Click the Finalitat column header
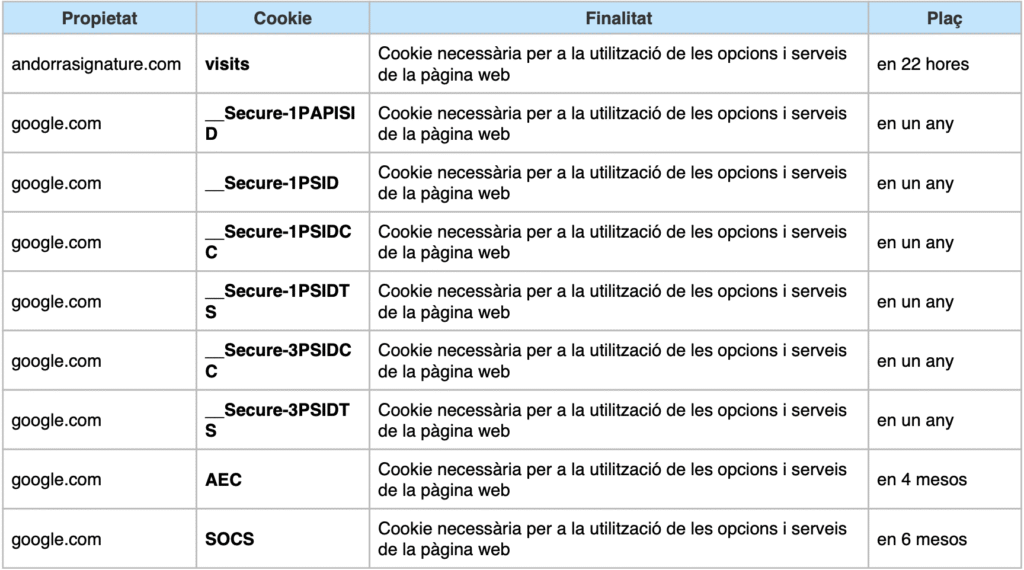1024x570 pixels. 618,18
